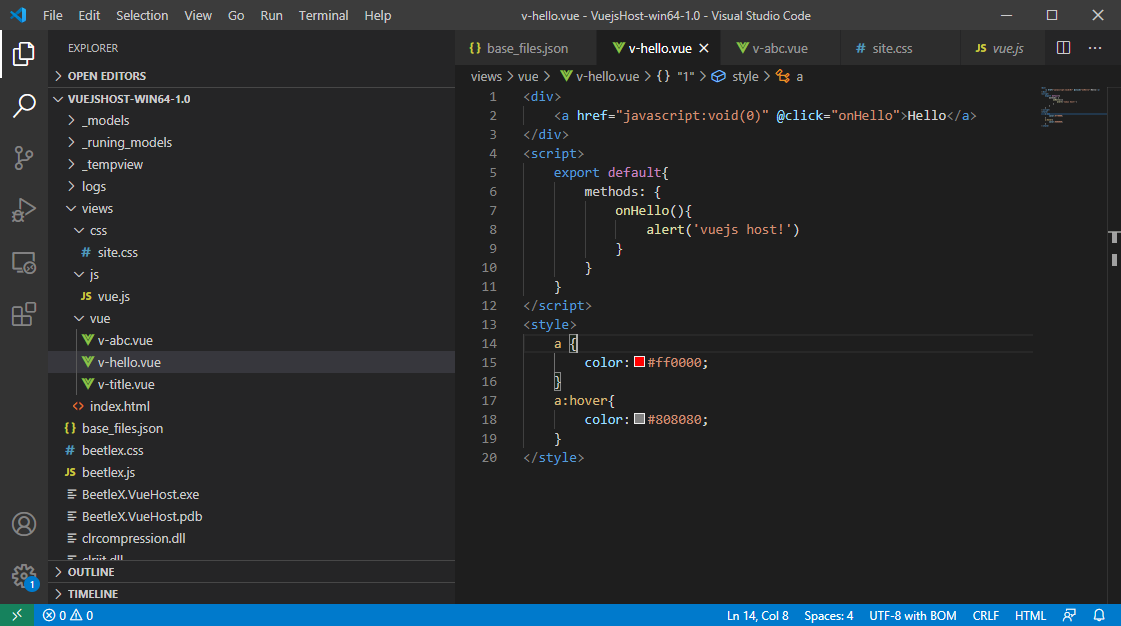This screenshot has width=1121, height=626.
Task: Open the Extensions view icon
Action: 24,314
